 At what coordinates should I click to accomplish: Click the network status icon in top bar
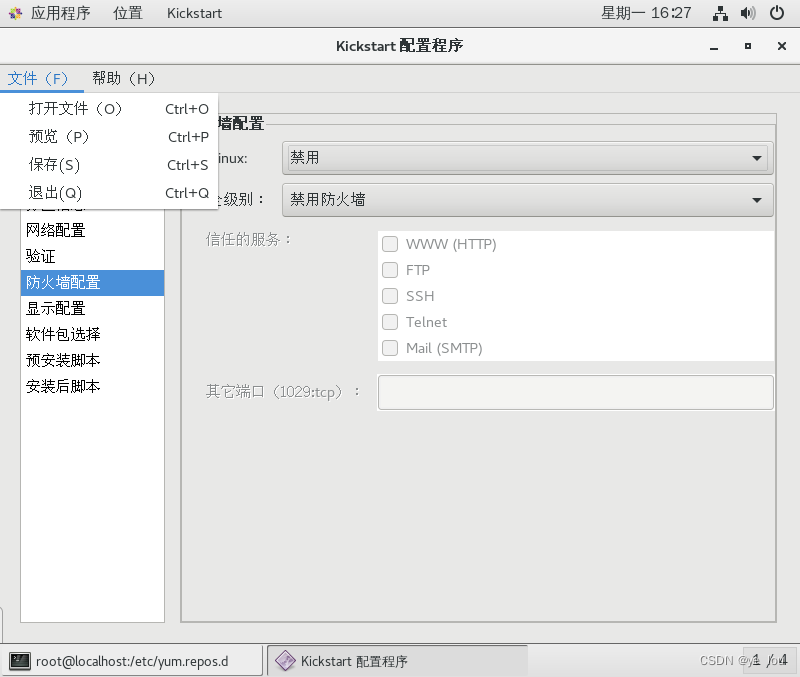[x=722, y=13]
